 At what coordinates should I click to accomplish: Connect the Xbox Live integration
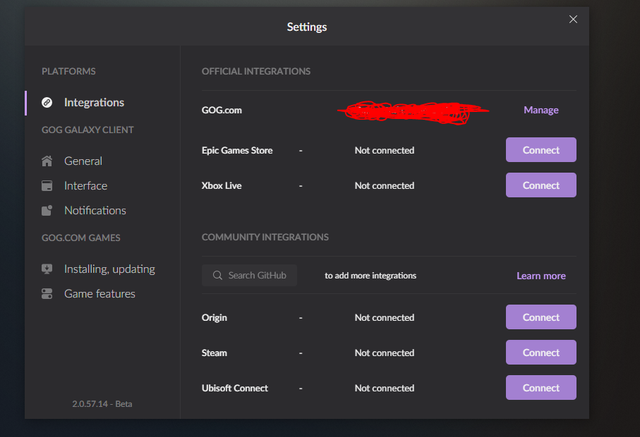541,185
